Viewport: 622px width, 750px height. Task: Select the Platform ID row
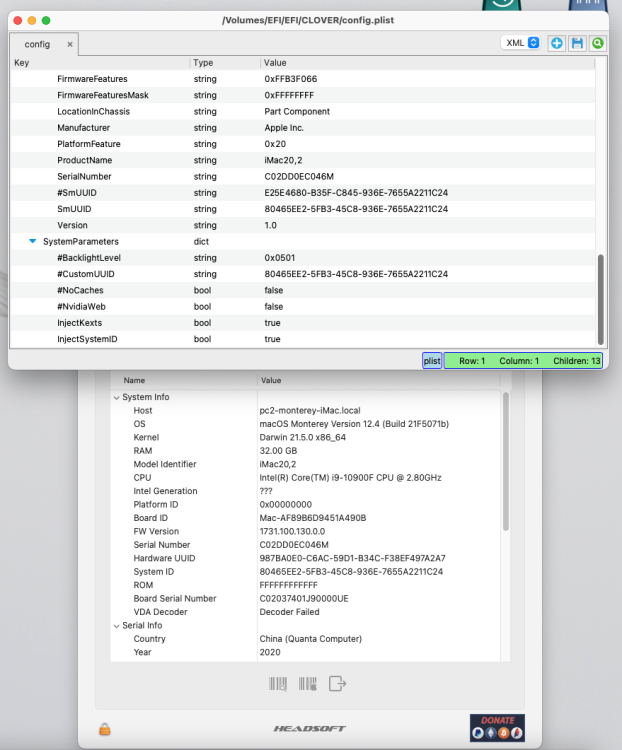tap(306, 504)
